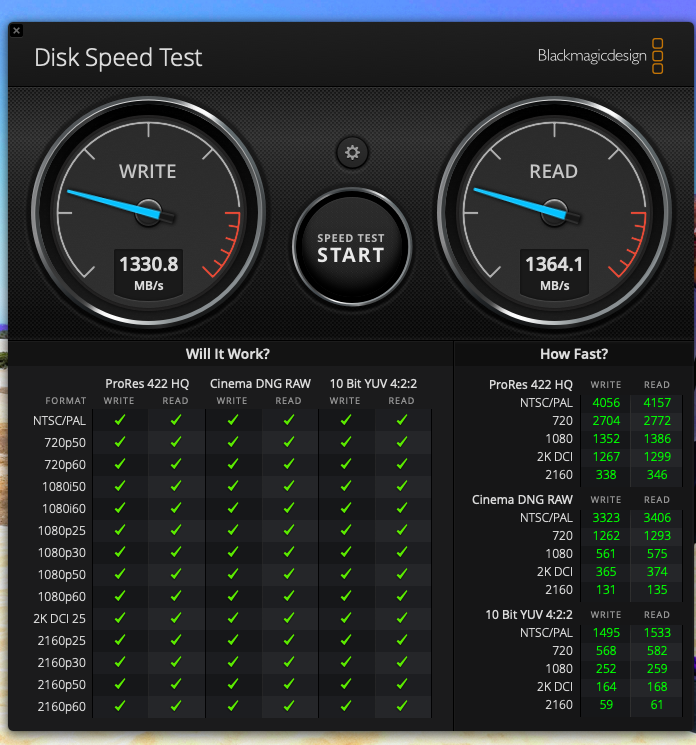Click 2160p30 ProRes 422 HQ write checkmark
696x745 pixels.
point(120,662)
